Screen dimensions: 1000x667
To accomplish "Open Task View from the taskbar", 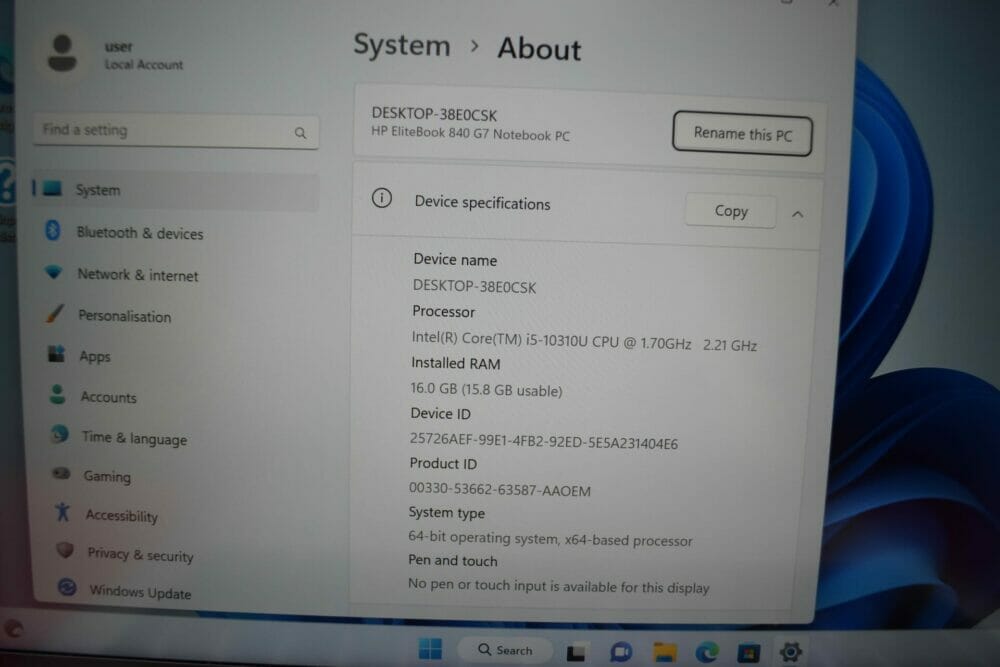I will pos(576,652).
